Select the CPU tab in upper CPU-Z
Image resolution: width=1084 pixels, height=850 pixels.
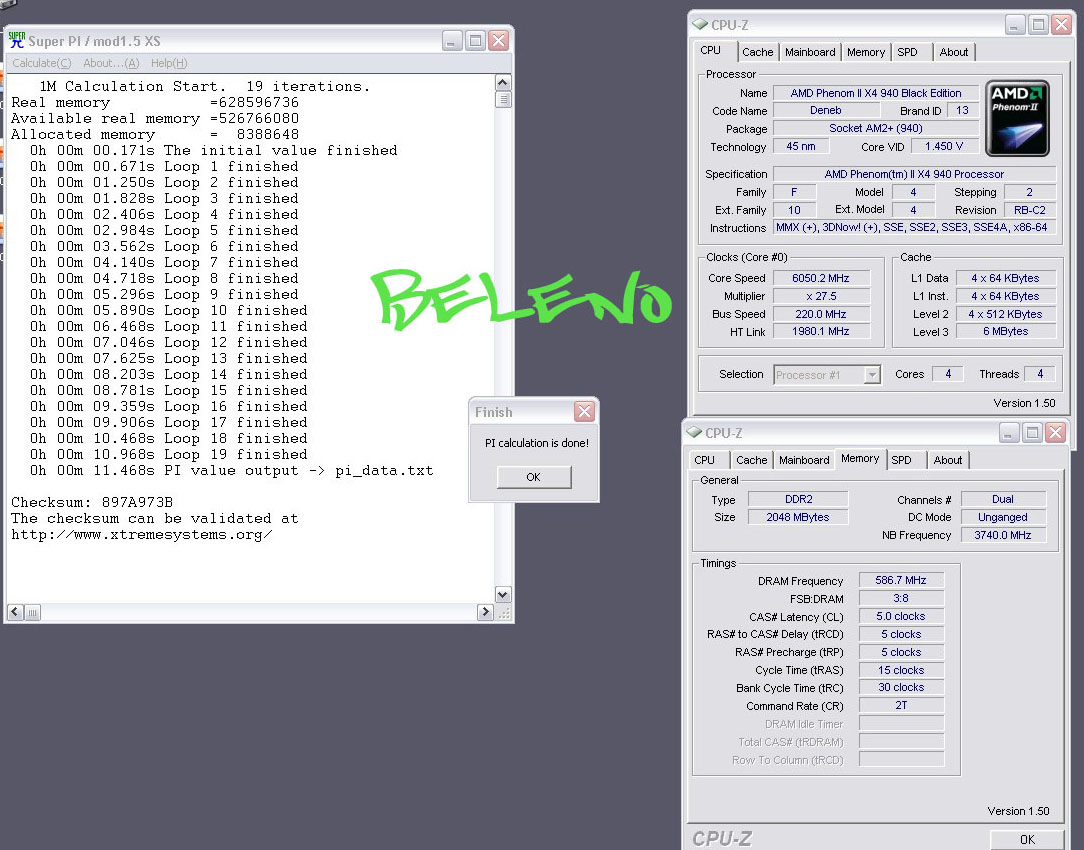point(711,50)
